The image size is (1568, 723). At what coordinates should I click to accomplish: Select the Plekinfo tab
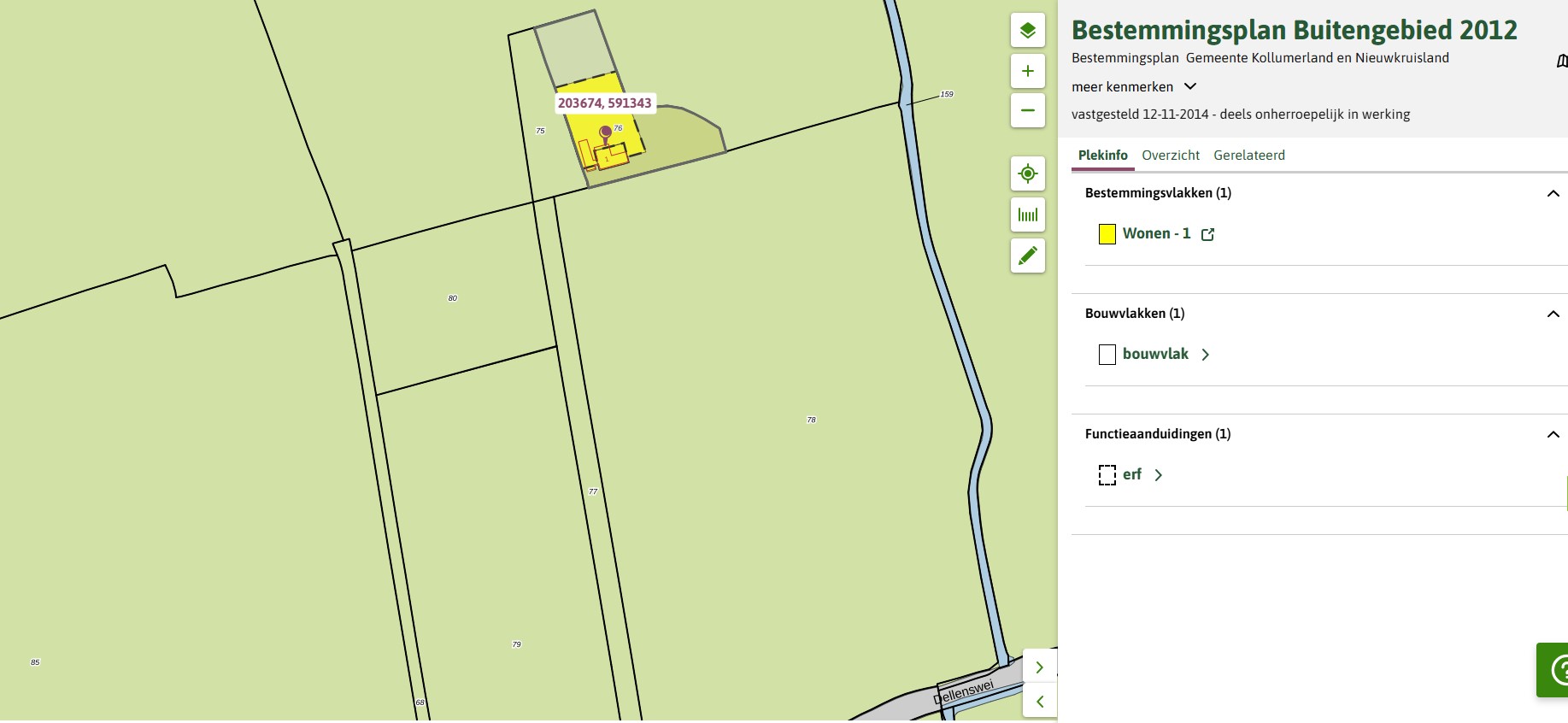1102,155
